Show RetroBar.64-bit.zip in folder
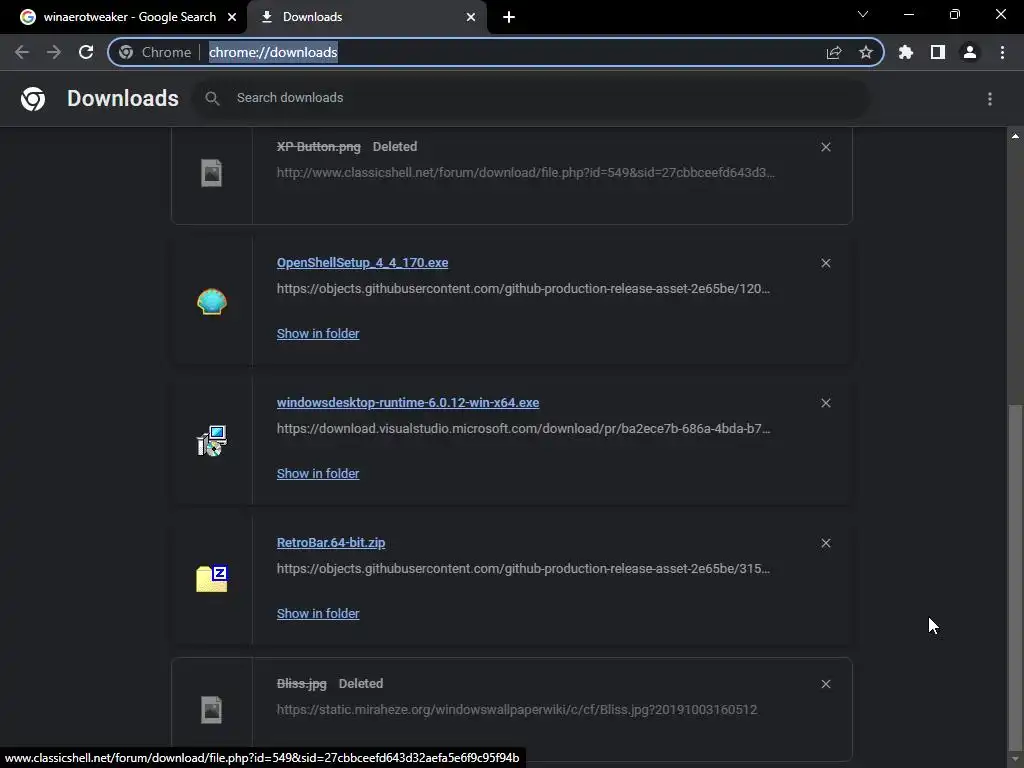 318,614
